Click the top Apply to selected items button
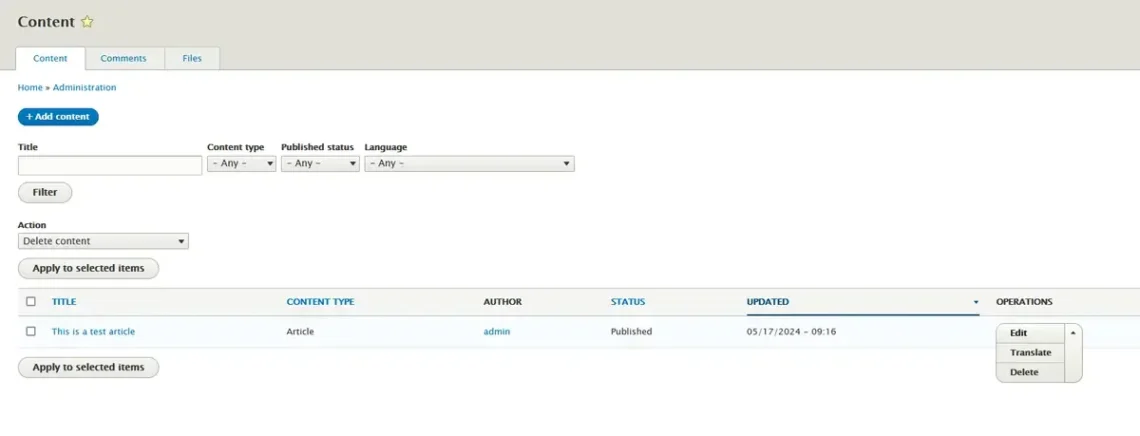 coord(88,268)
